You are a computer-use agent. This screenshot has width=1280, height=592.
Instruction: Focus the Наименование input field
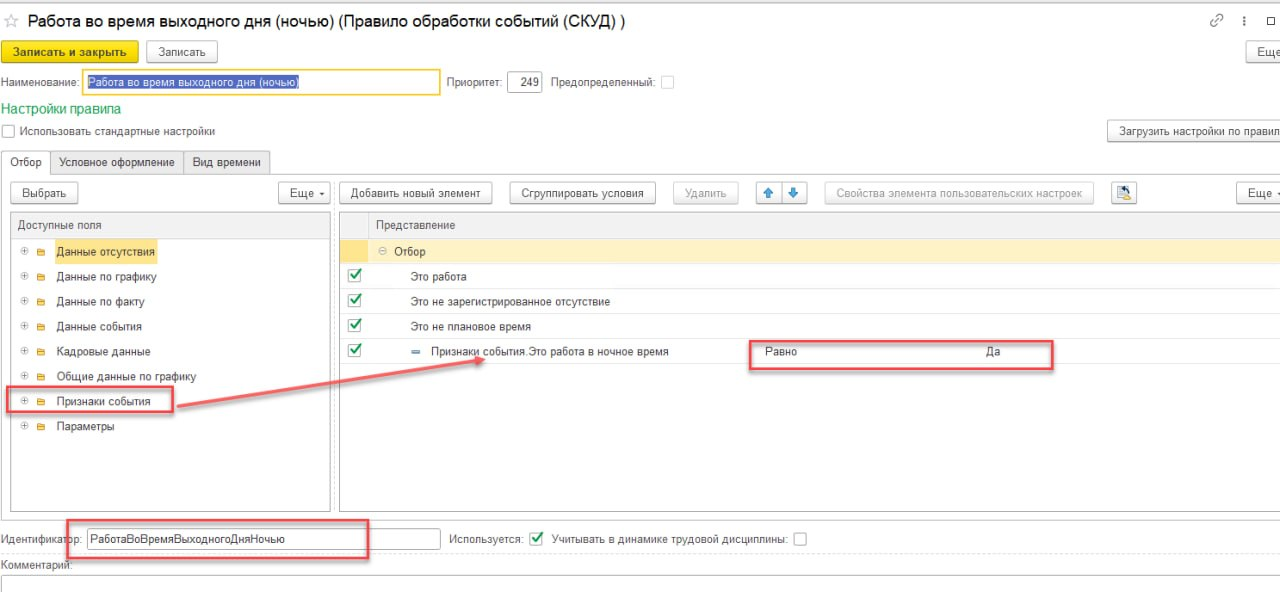point(261,82)
